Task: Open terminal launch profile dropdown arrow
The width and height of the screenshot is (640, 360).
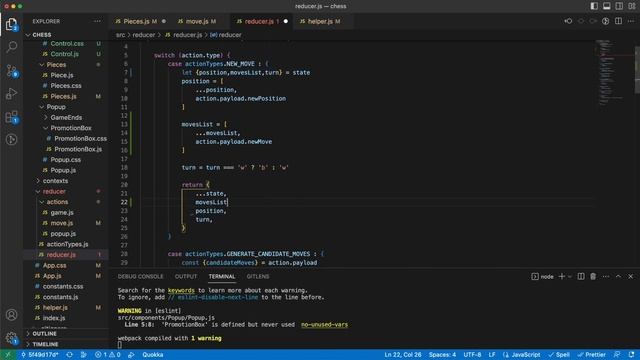Action: (x=570, y=276)
